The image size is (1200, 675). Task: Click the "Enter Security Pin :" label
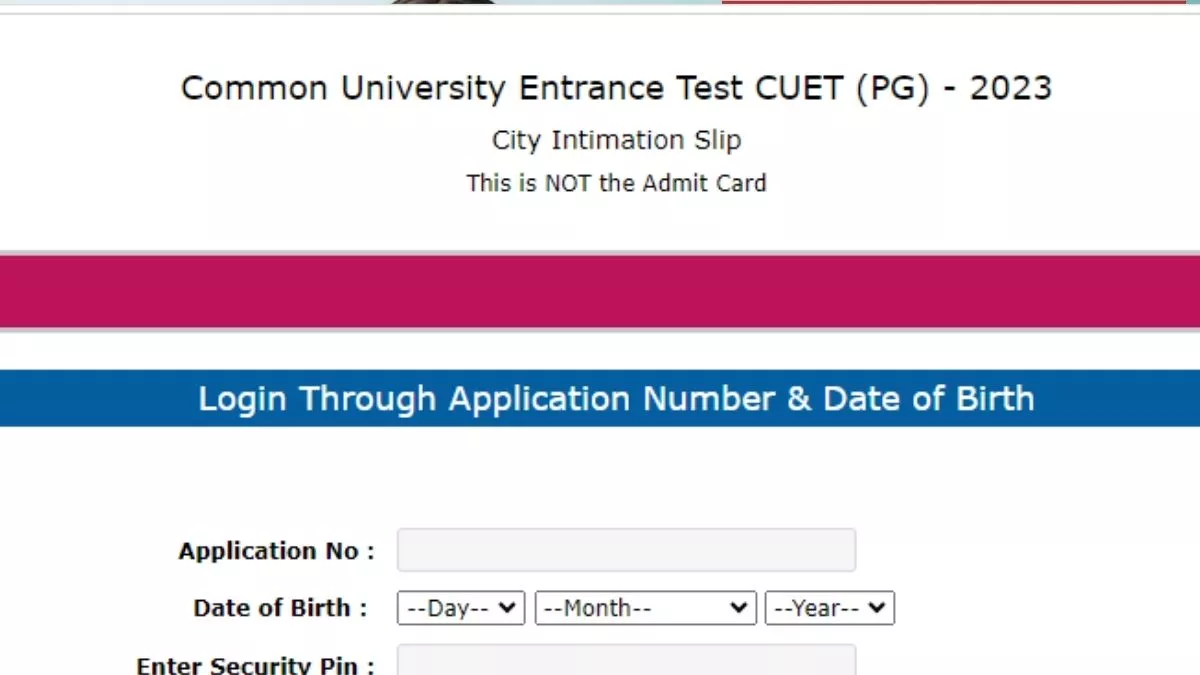[x=255, y=665]
